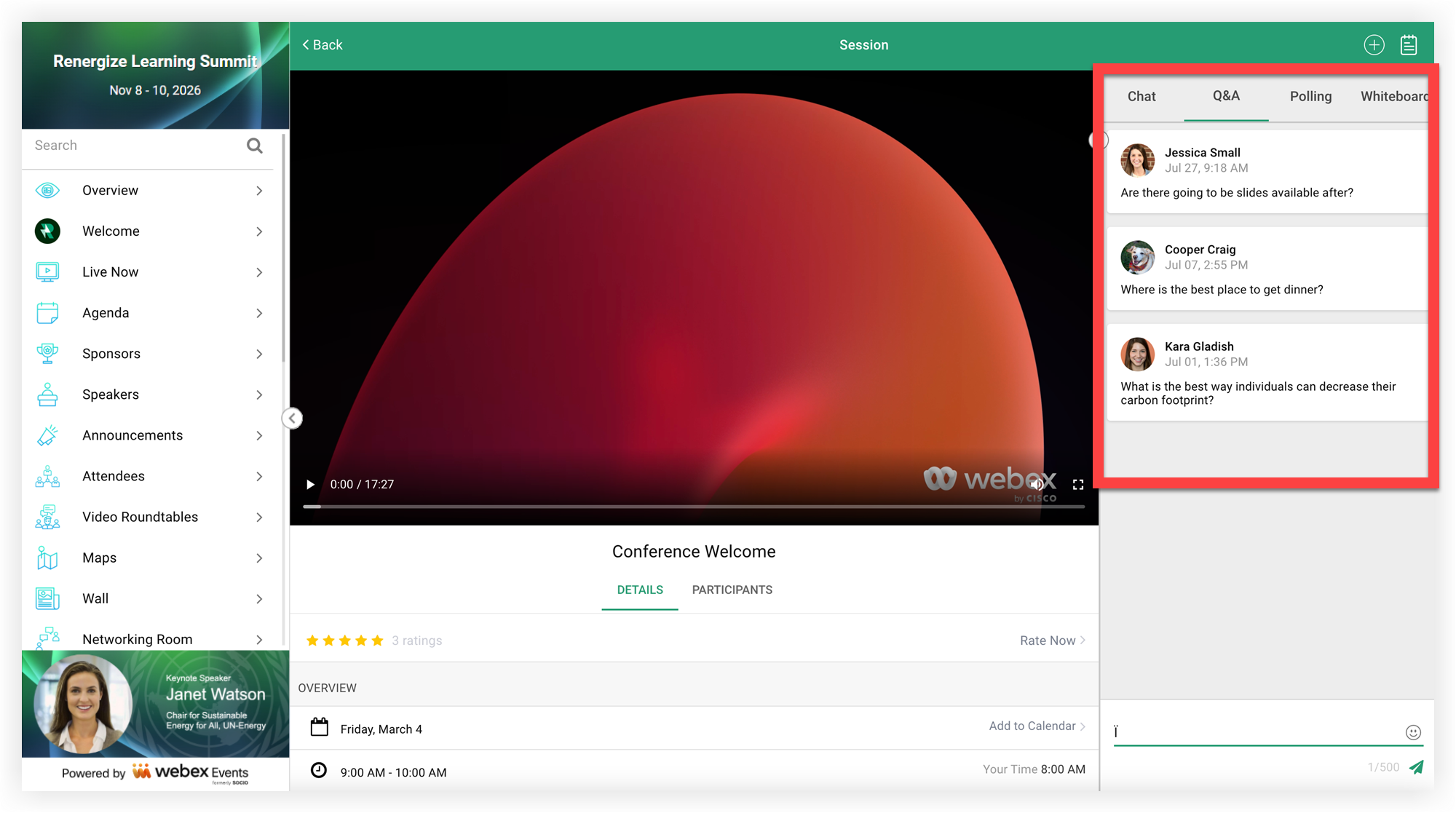This screenshot has height=813, width=1456.
Task: Expand the Maps chevron
Action: (x=259, y=558)
